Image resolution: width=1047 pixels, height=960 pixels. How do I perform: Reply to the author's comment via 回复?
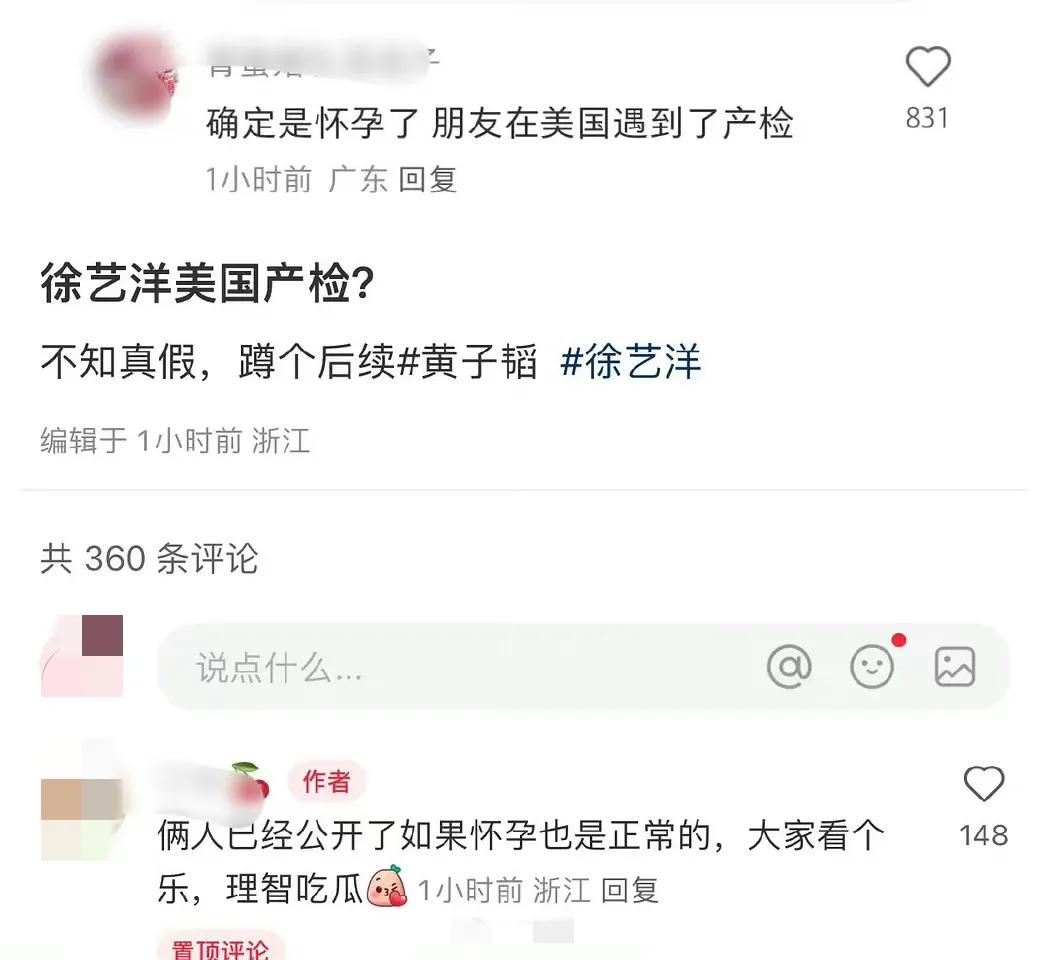pos(630,891)
